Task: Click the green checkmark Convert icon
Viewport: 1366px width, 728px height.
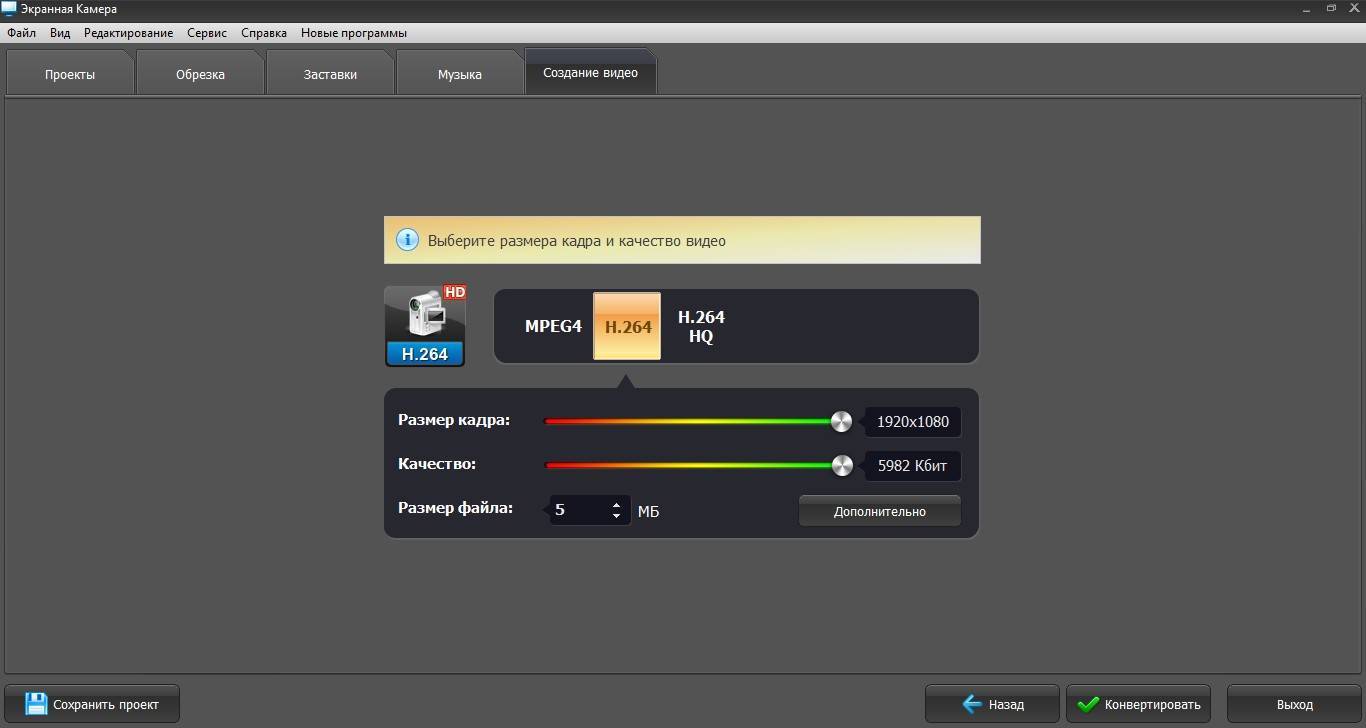Action: [x=1088, y=704]
